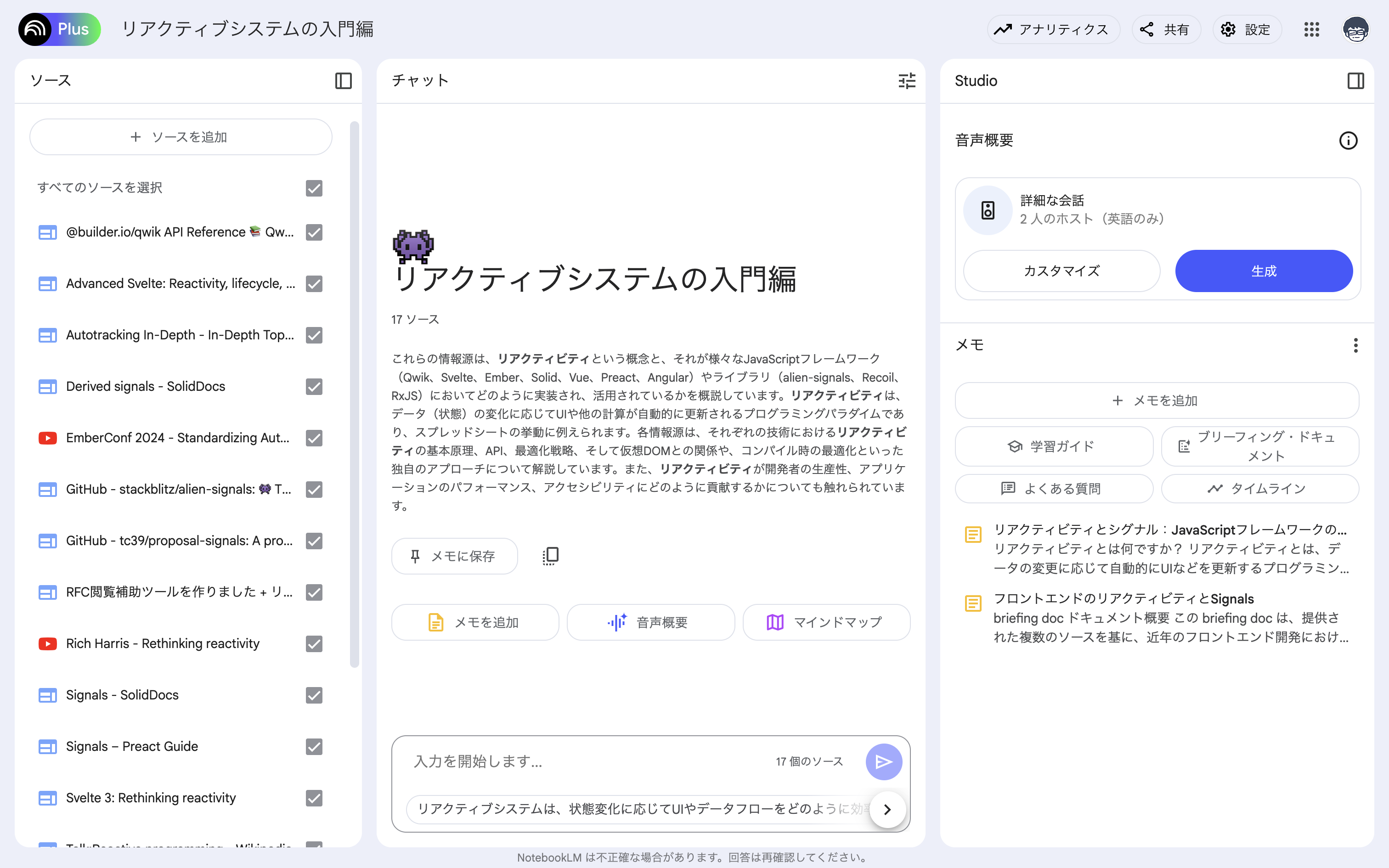Open 設定 from the top bar
The image size is (1389, 868).
pyautogui.click(x=1247, y=29)
